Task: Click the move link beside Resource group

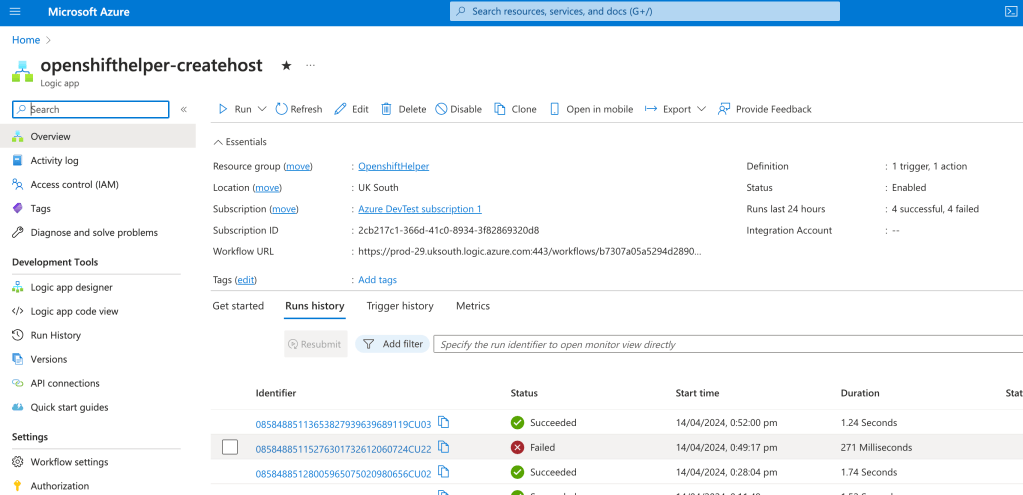Action: coord(298,166)
